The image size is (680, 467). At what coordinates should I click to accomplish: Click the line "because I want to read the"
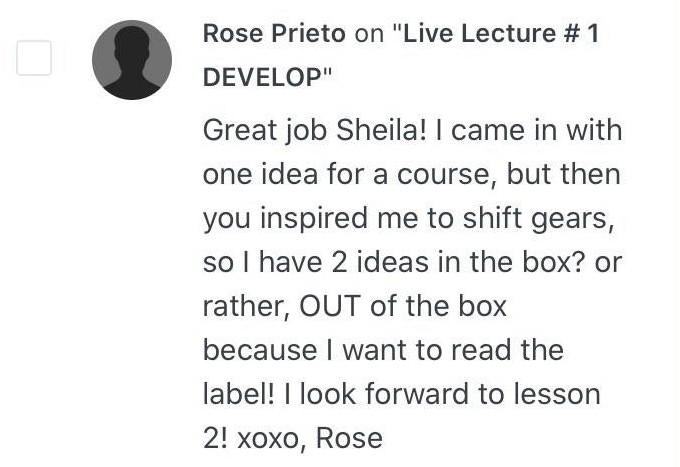pyautogui.click(x=383, y=350)
